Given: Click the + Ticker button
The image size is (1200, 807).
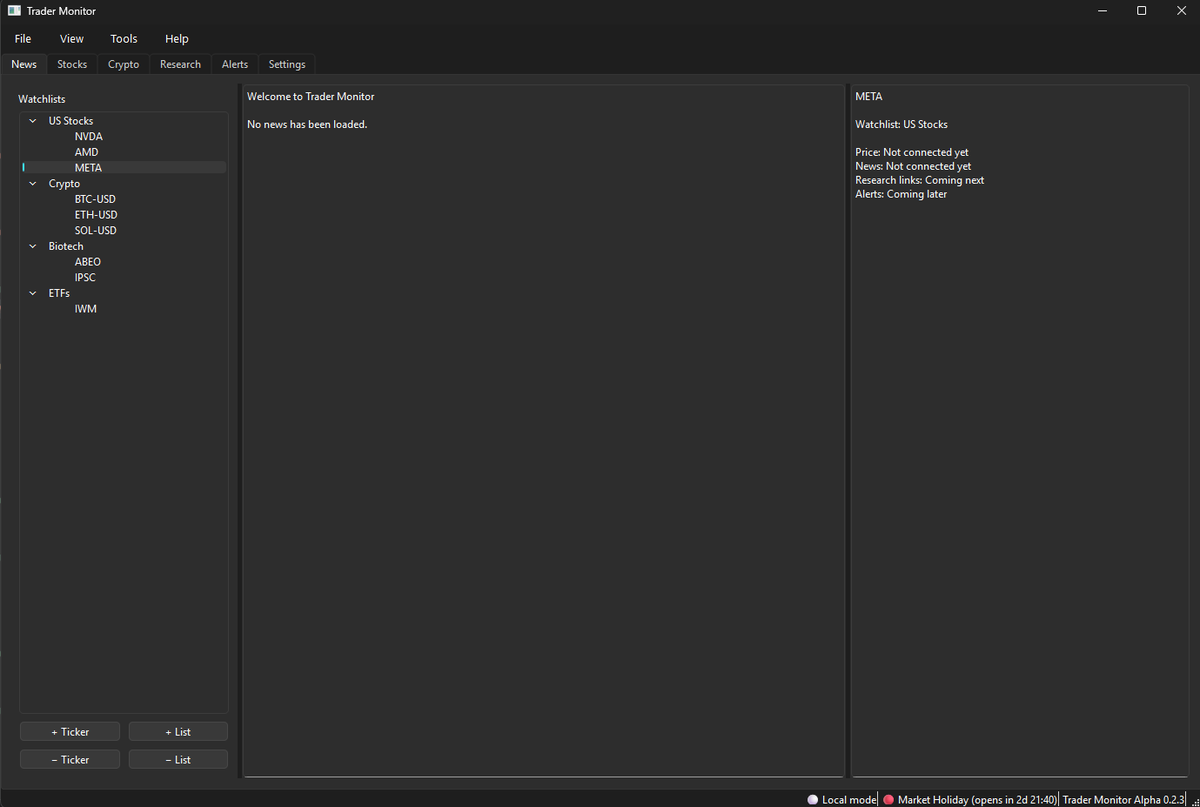Looking at the screenshot, I should (x=70, y=732).
